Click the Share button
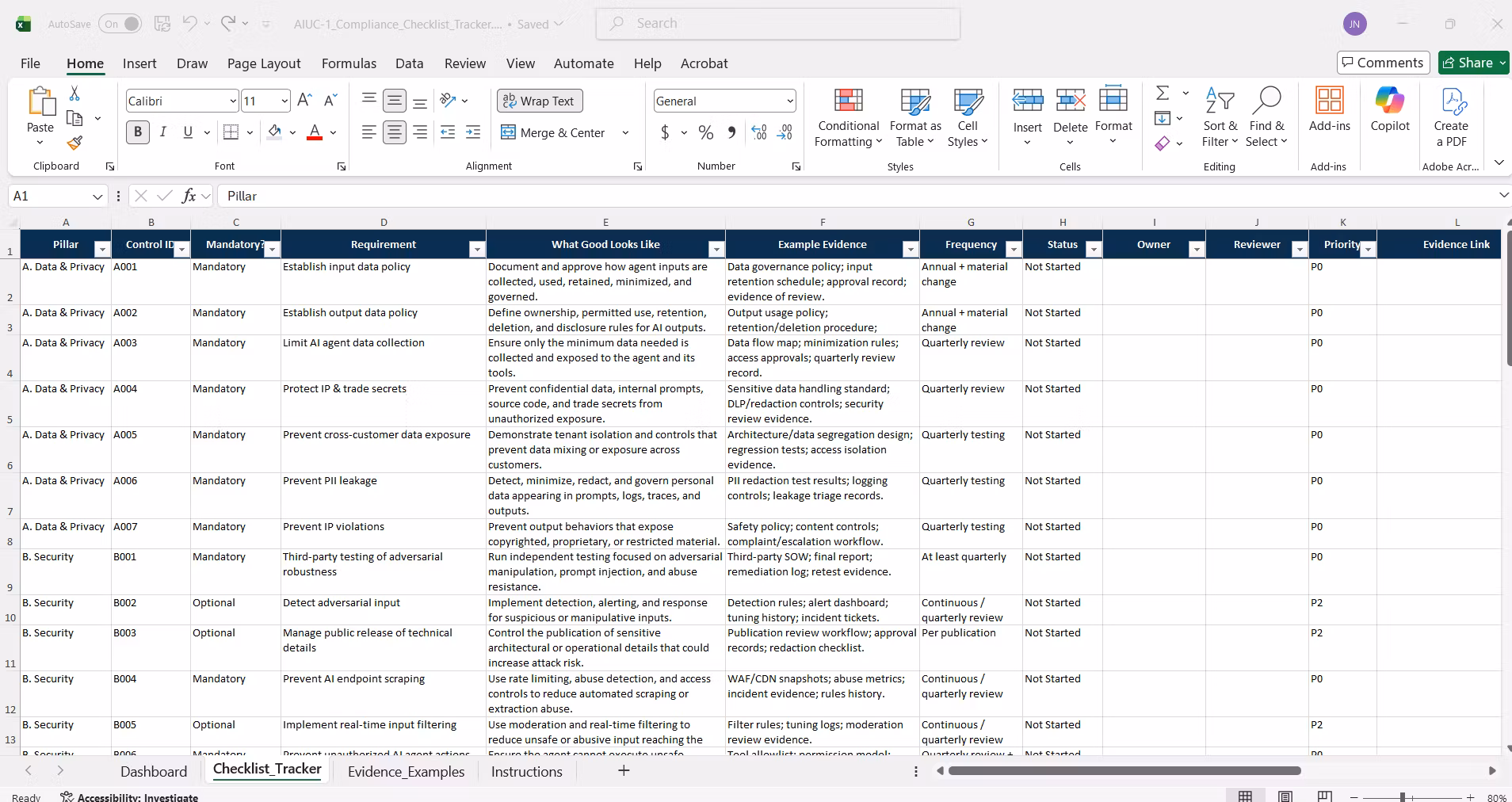 1474,63
